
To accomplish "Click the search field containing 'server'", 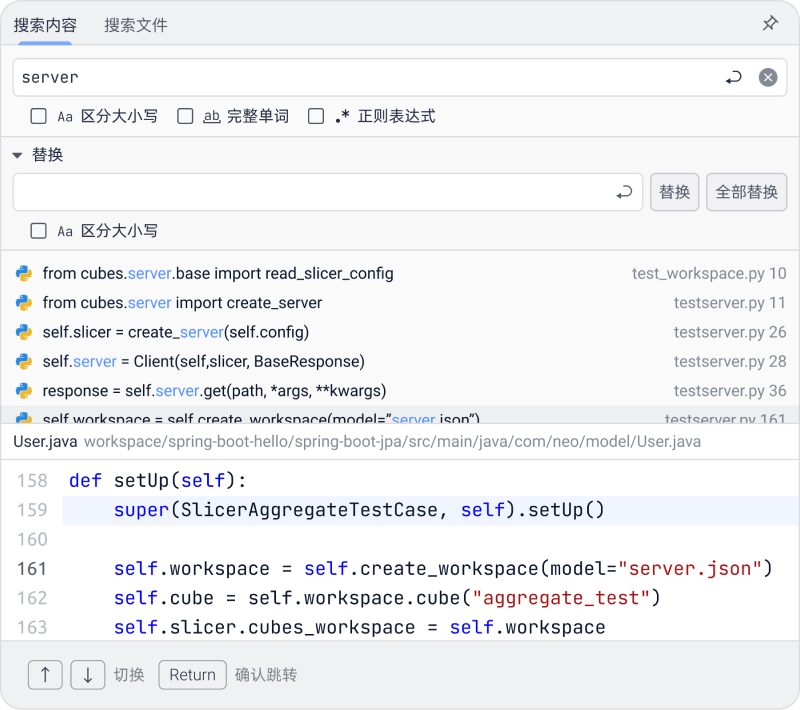I will pos(399,78).
